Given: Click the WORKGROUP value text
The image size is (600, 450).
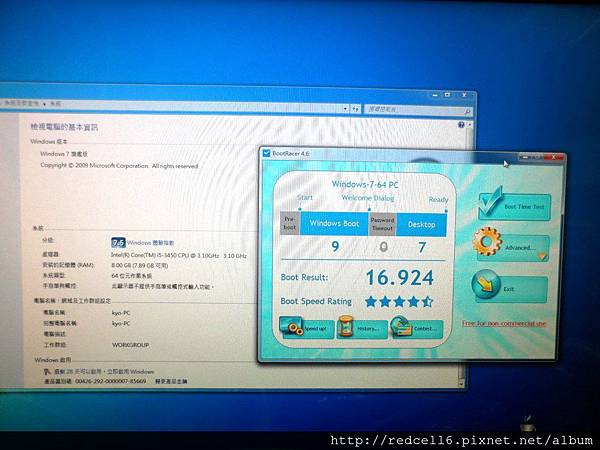Looking at the screenshot, I should point(130,345).
